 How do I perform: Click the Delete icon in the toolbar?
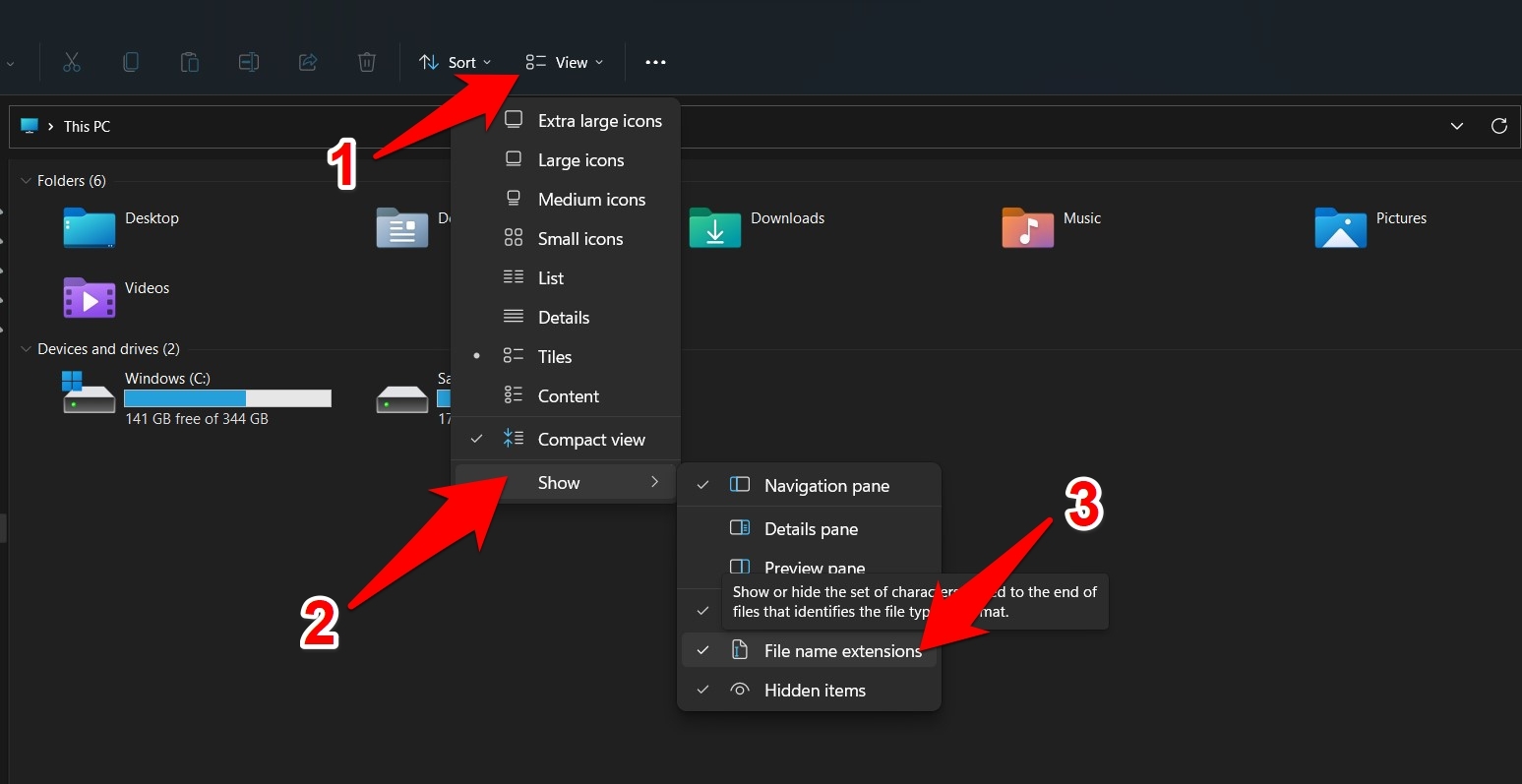366,62
